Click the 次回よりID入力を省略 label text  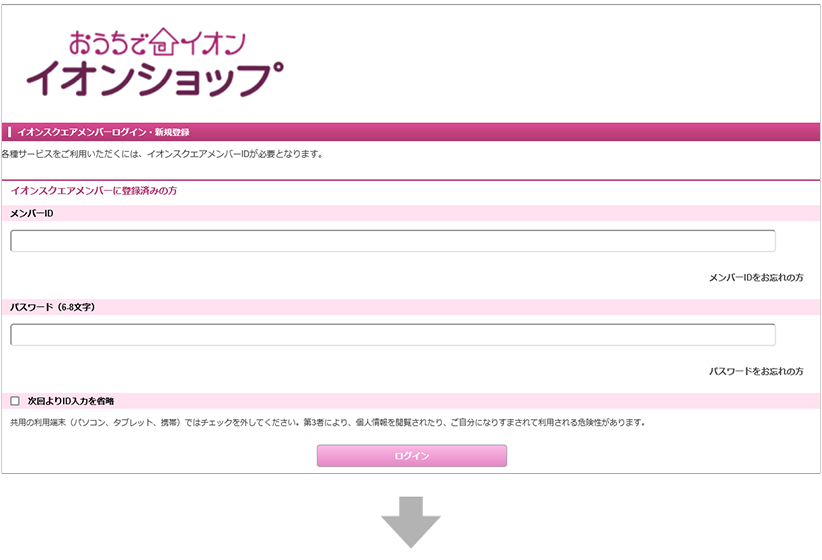coord(71,401)
